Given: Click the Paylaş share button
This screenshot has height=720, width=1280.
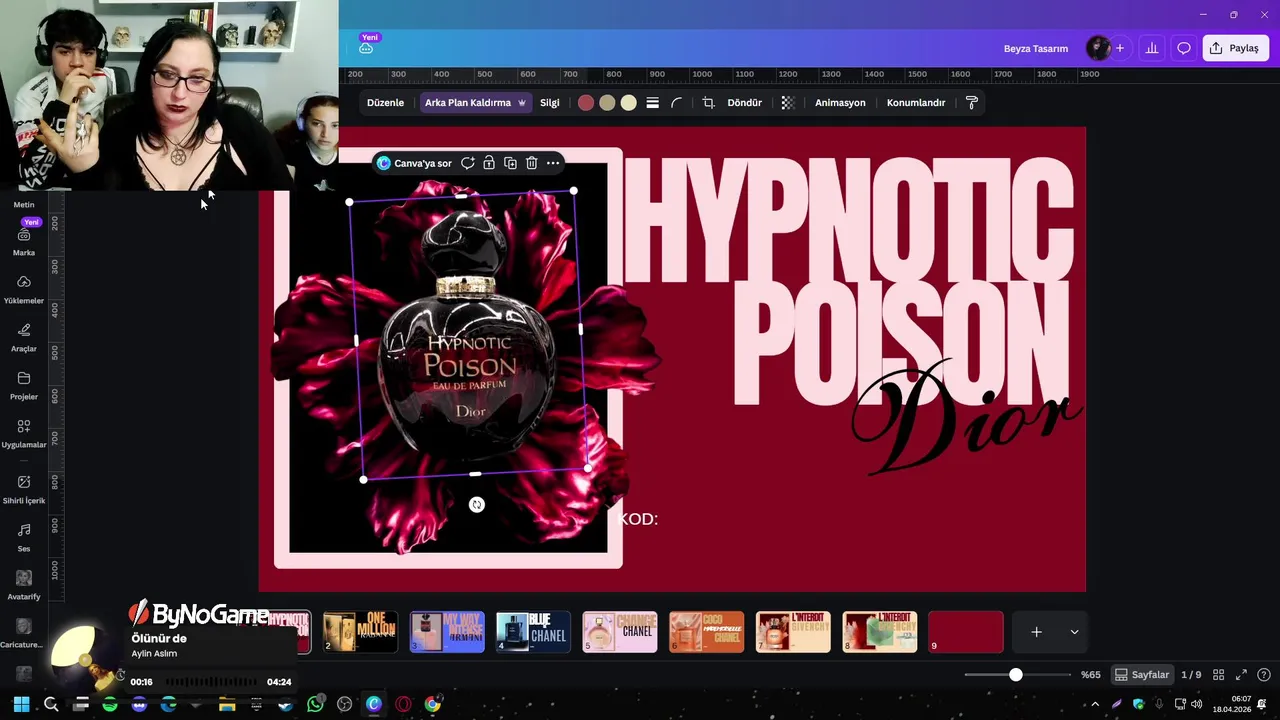Looking at the screenshot, I should click(1236, 48).
